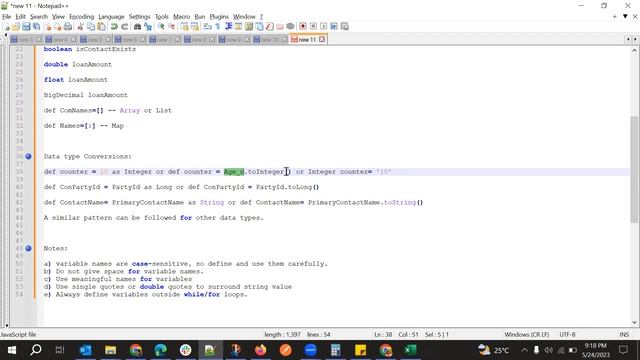Toggle synchronized horizontal scrolling
The width and height of the screenshot is (640, 360).
195,27
